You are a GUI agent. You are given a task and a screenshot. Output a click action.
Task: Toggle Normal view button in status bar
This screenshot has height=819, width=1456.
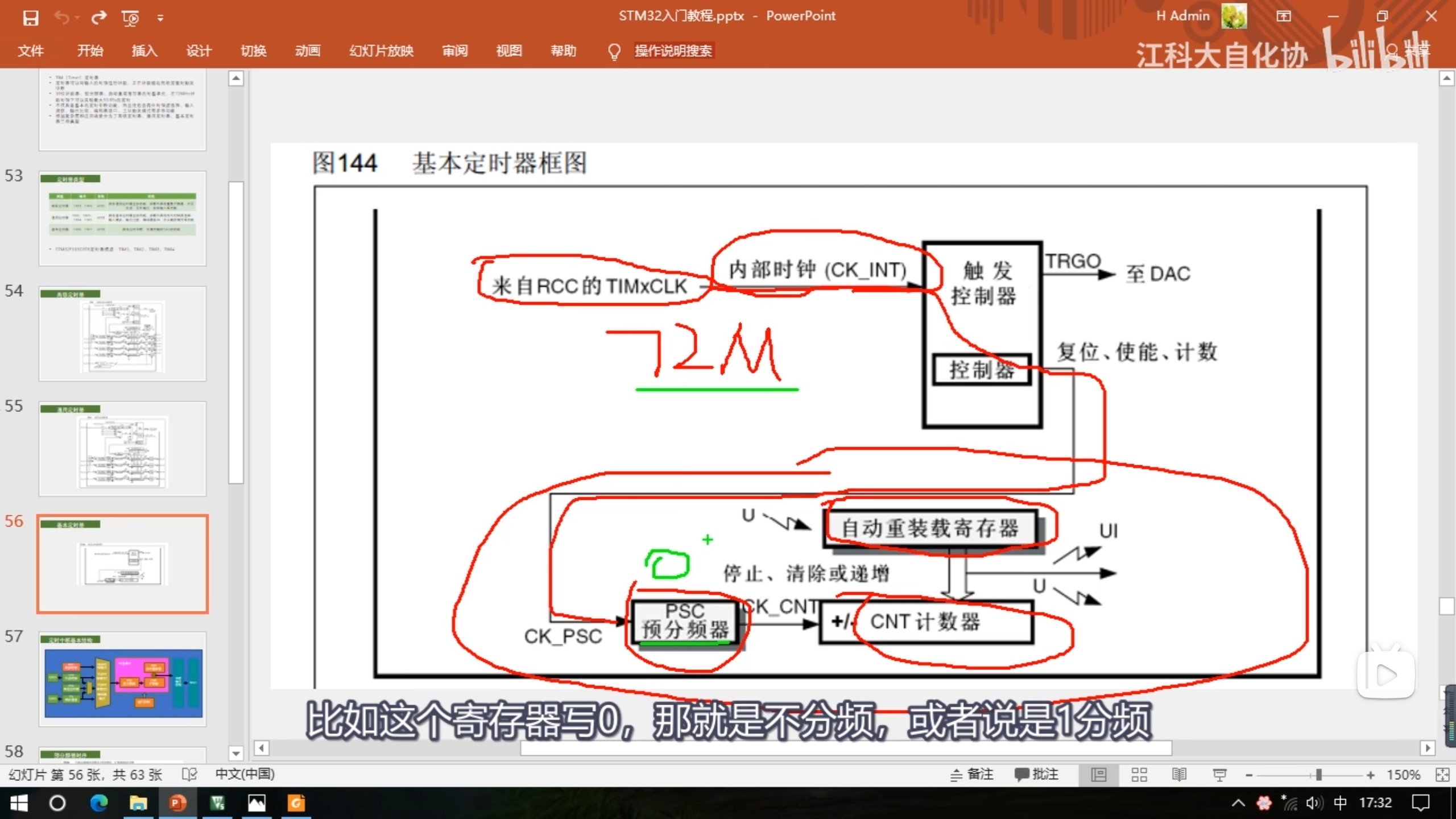pyautogui.click(x=1099, y=775)
